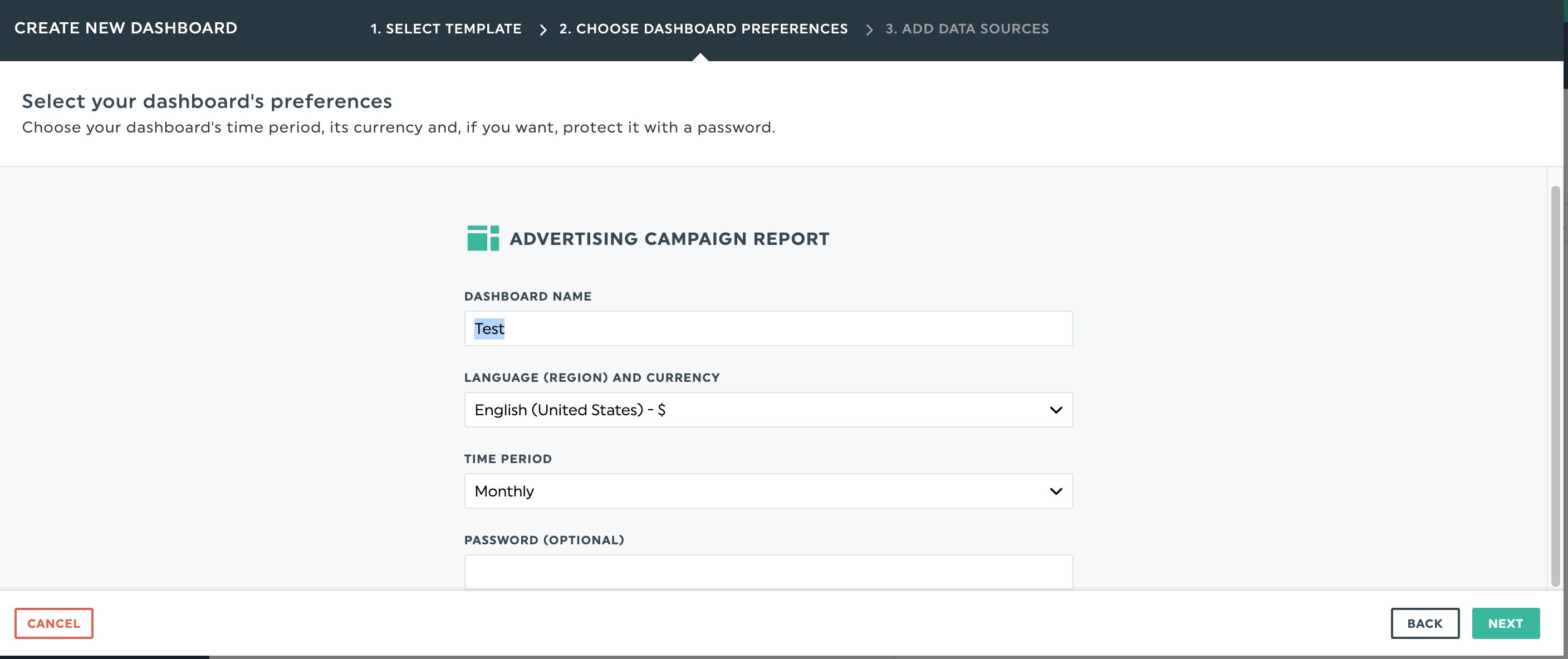
Task: Click the Cancel button
Action: point(53,623)
